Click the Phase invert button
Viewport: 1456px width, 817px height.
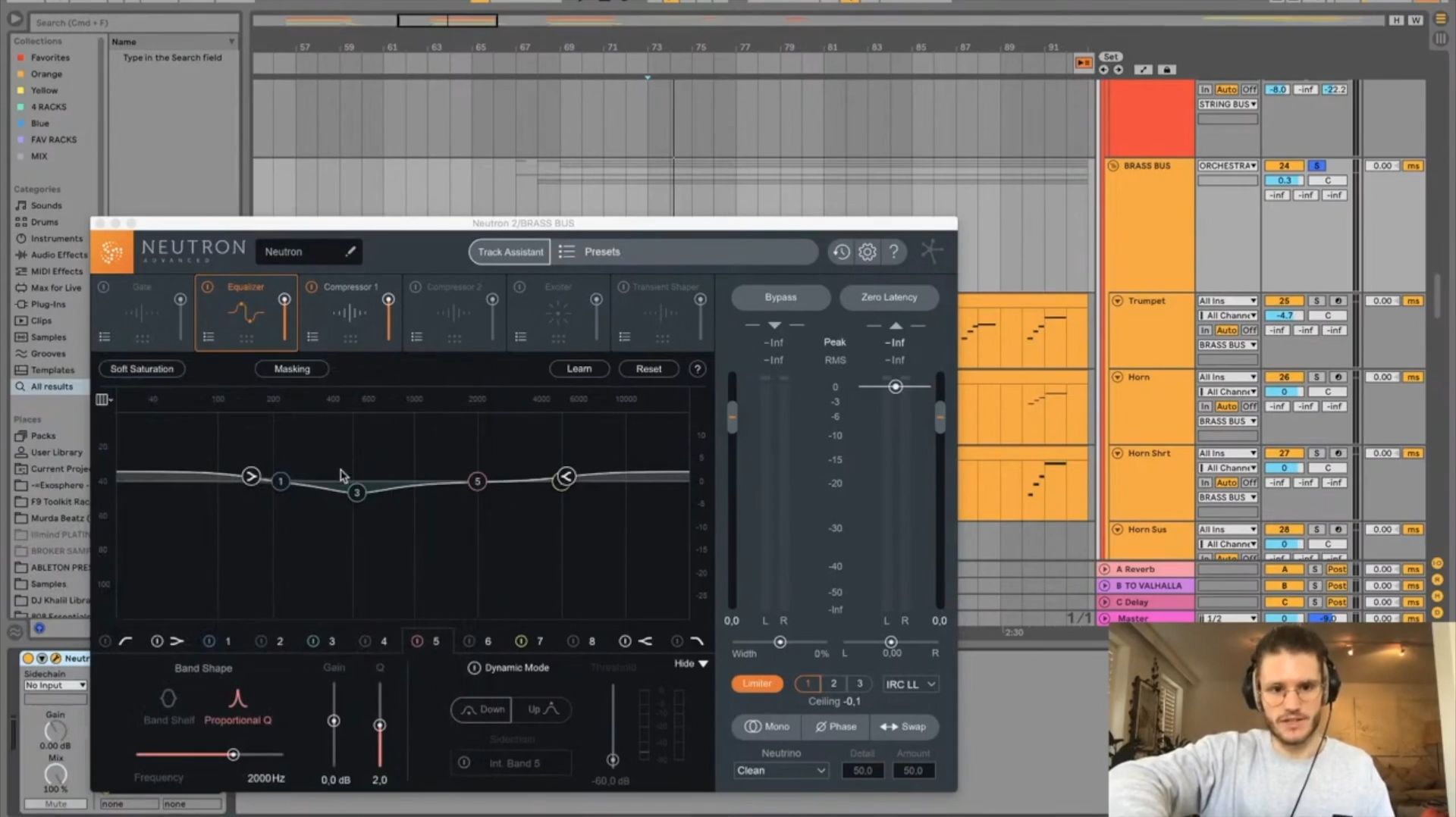coord(836,727)
